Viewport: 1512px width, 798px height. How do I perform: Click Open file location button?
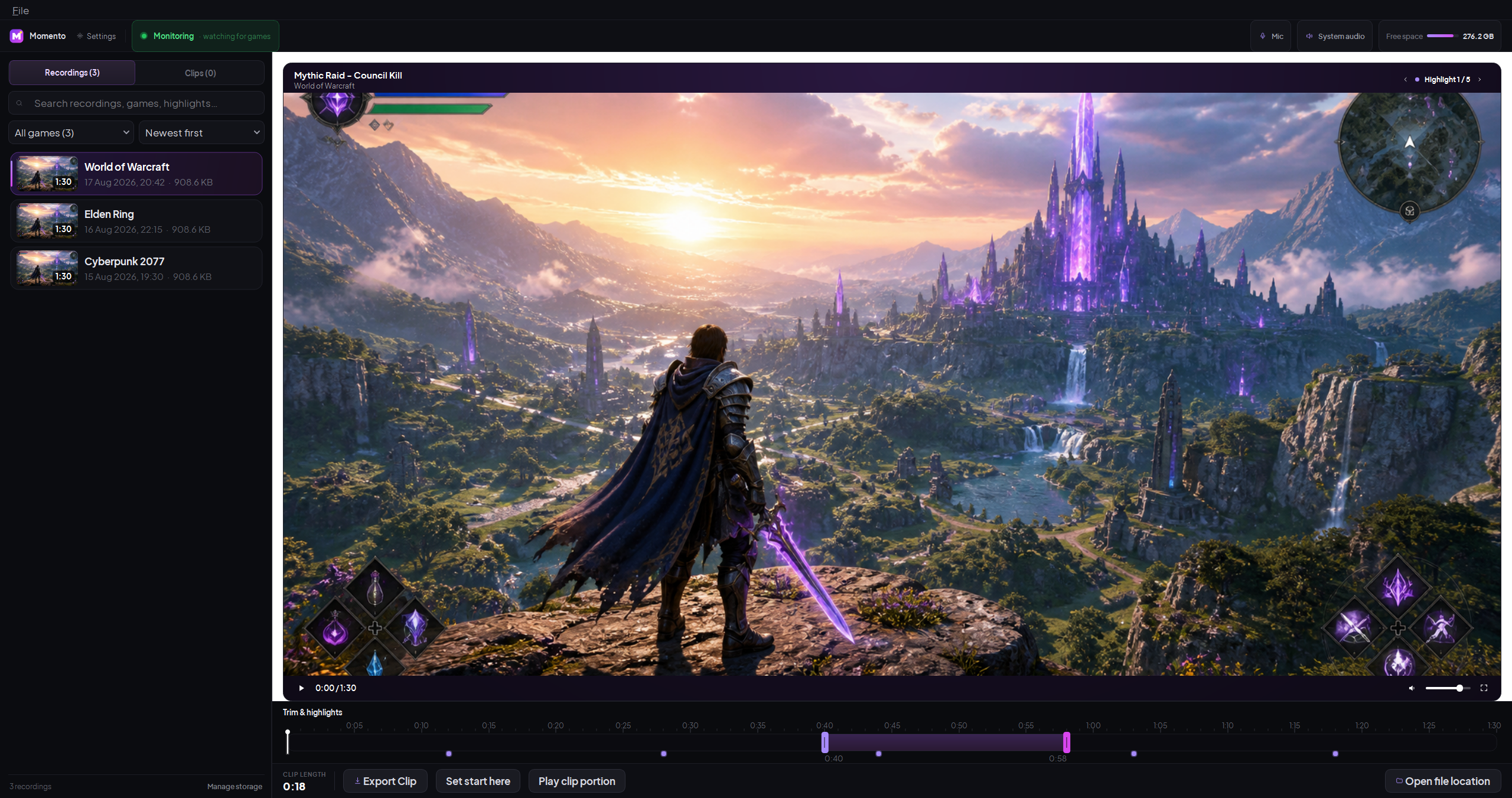click(x=1442, y=781)
